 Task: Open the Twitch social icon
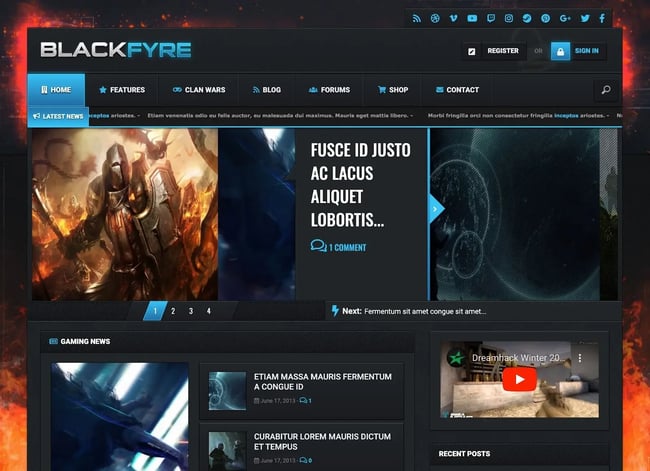click(491, 18)
